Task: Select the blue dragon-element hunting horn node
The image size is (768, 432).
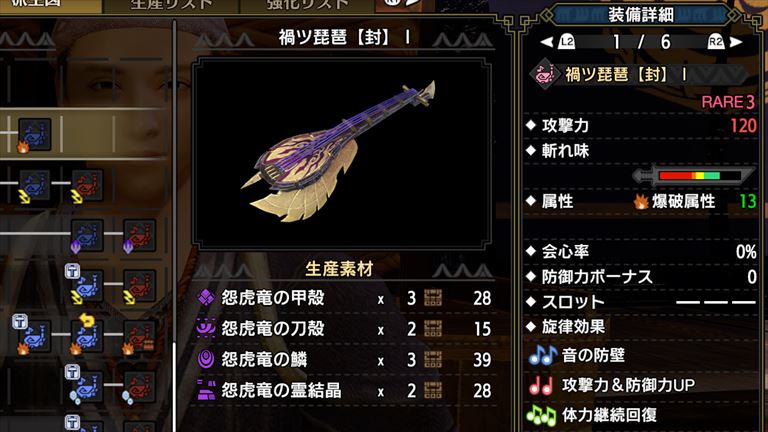Action: click(87, 236)
